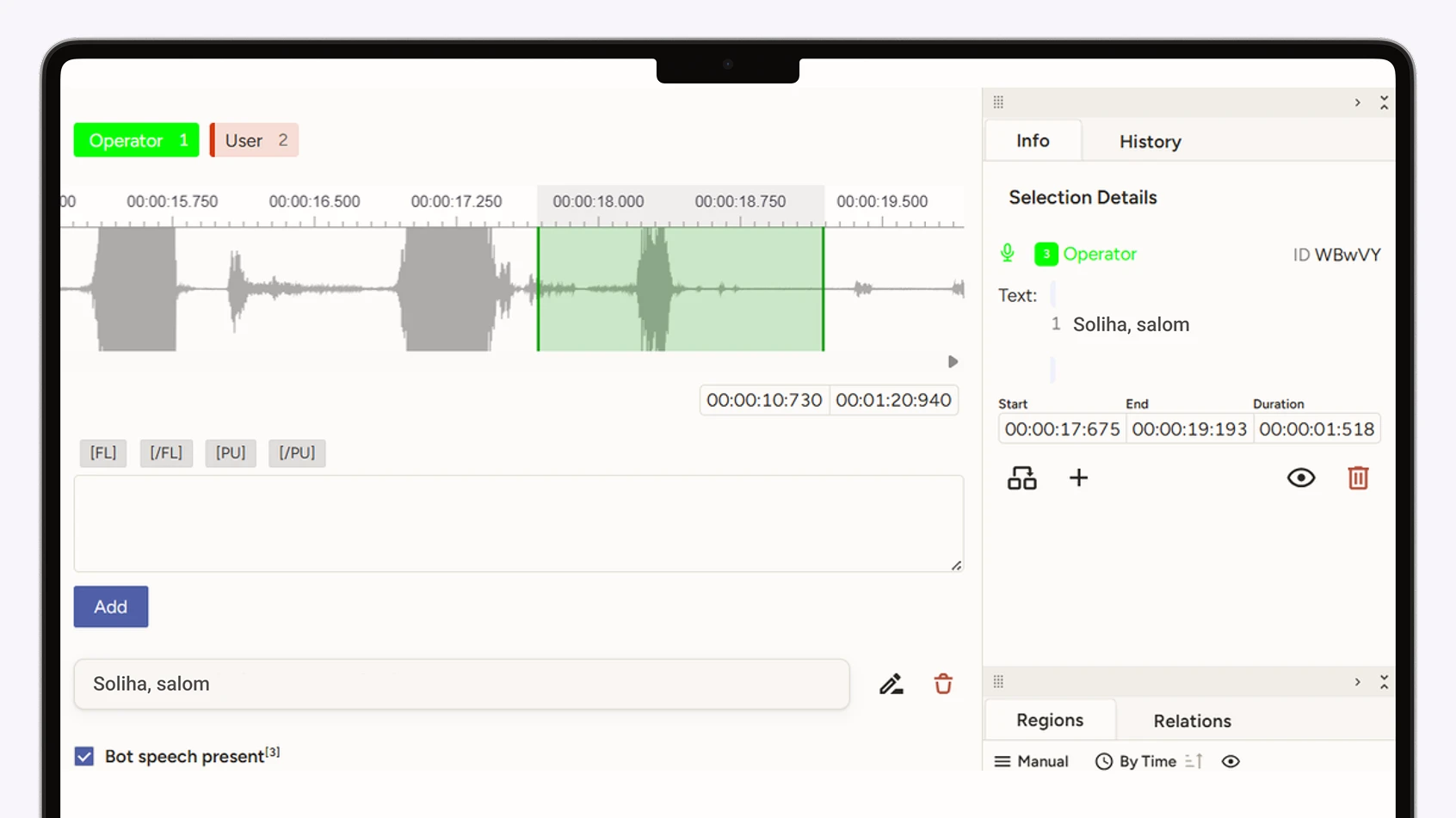Open the Relations tab
Screen dimensions: 1456x818
[x=1192, y=721]
